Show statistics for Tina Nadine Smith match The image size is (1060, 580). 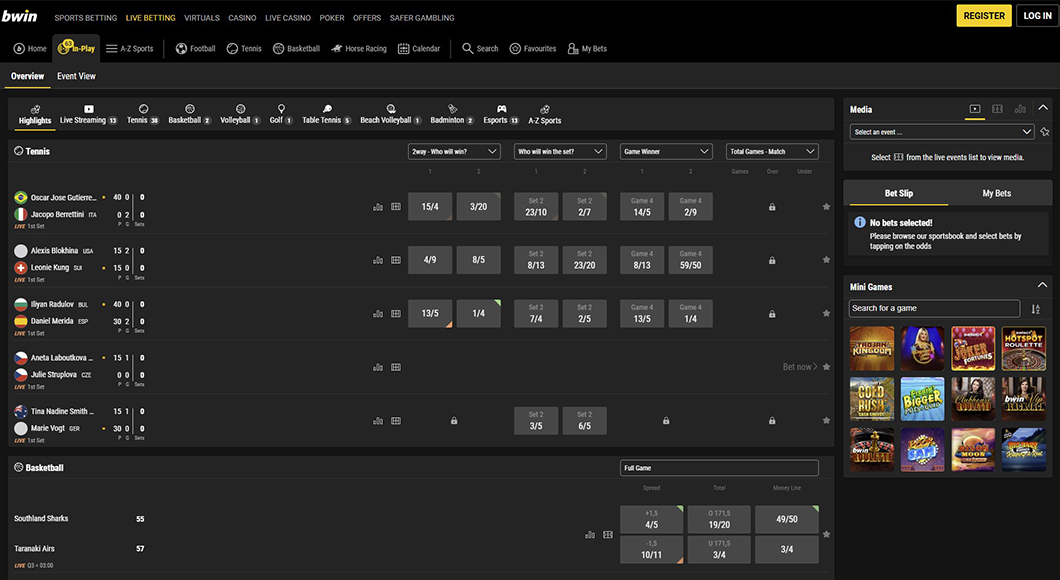coord(378,420)
